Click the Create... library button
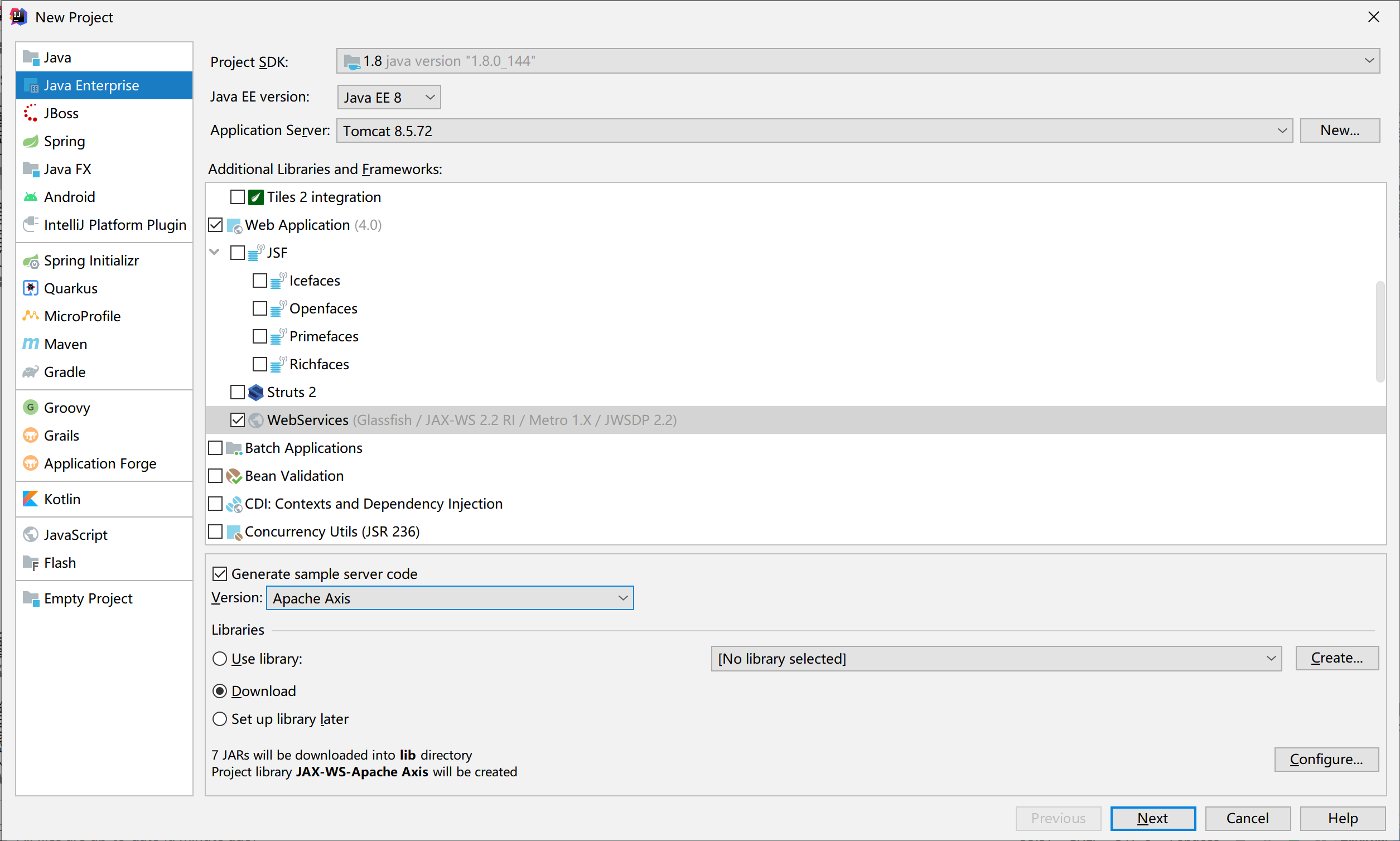Screen dimensions: 1400x841 click(1337, 658)
